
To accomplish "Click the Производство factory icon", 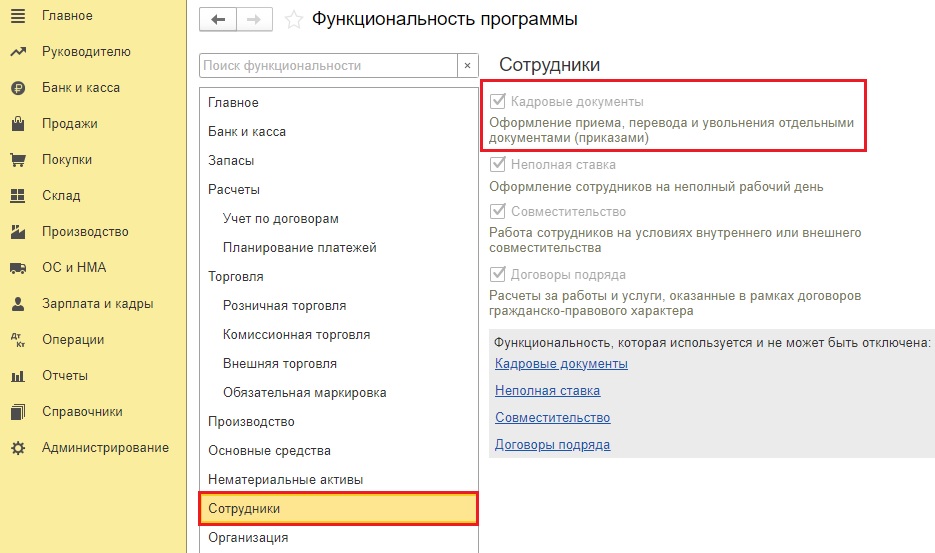I will tap(18, 231).
